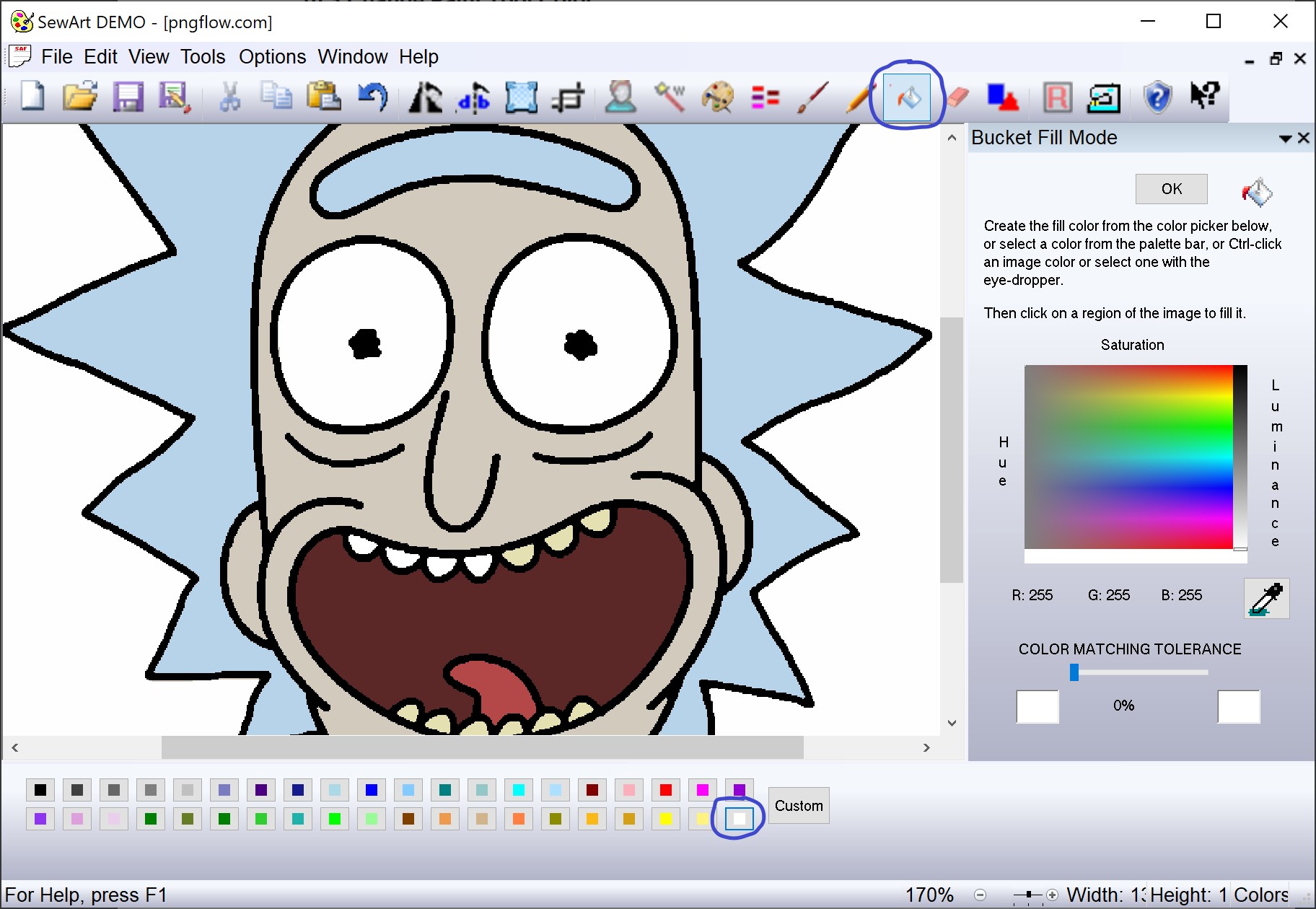Select the black palette swatch
1316x909 pixels.
[40, 790]
